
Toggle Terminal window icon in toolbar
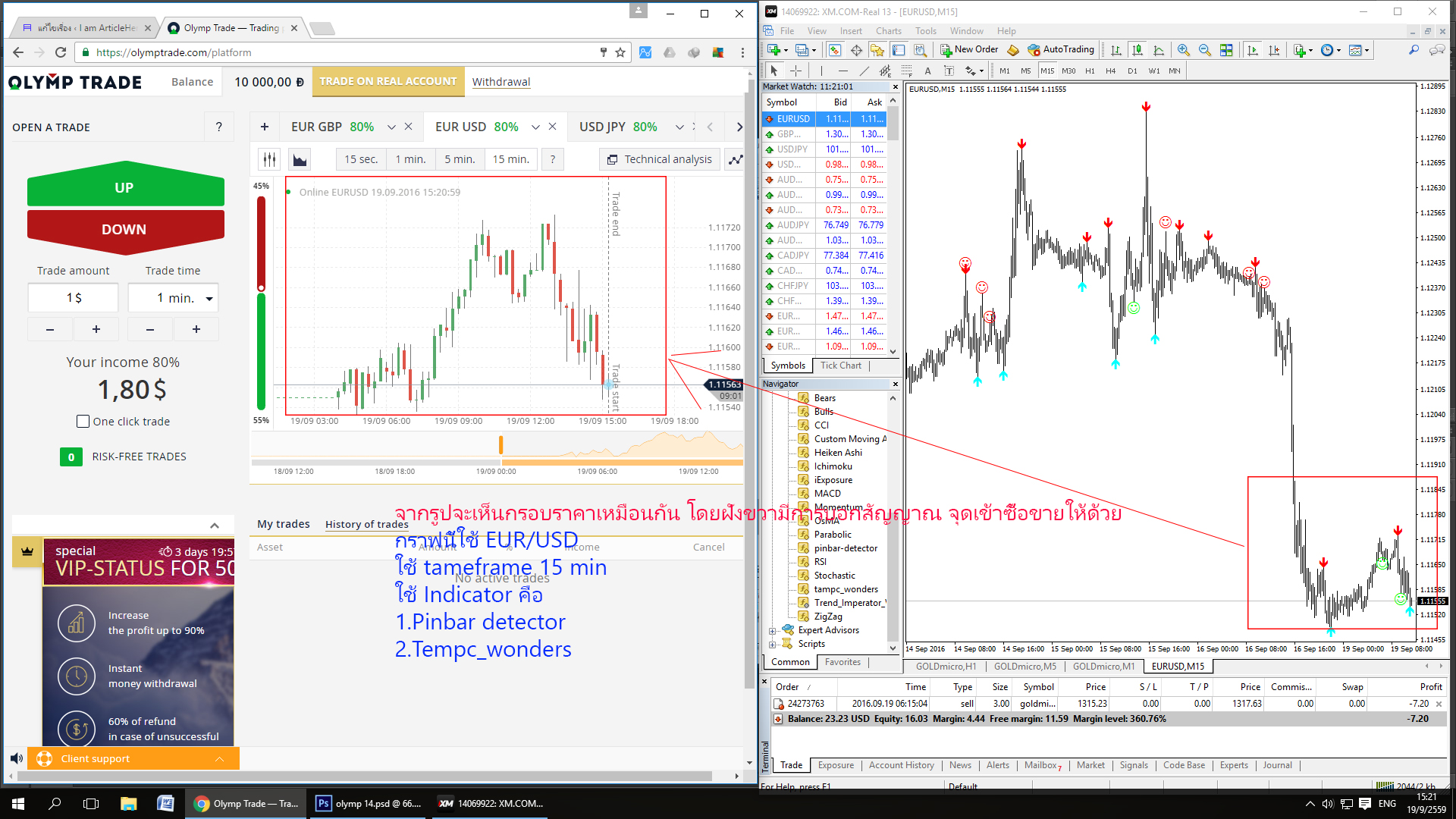point(899,50)
